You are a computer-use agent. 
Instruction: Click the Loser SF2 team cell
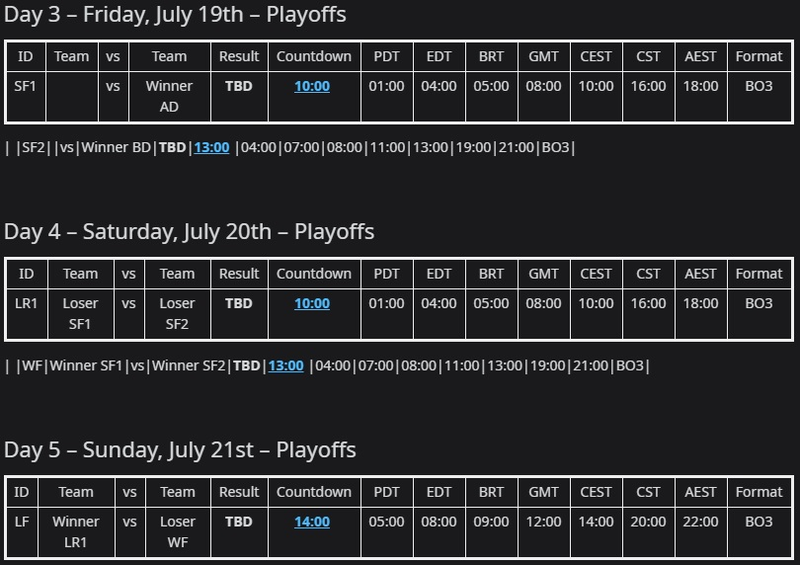tap(177, 314)
